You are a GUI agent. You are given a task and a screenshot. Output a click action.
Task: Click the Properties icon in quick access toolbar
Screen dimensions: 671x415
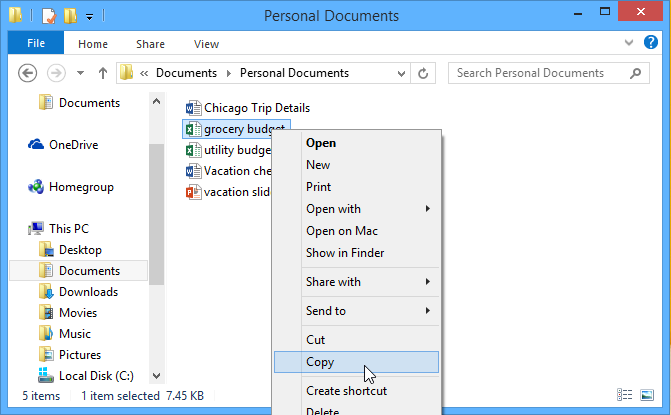pos(47,16)
